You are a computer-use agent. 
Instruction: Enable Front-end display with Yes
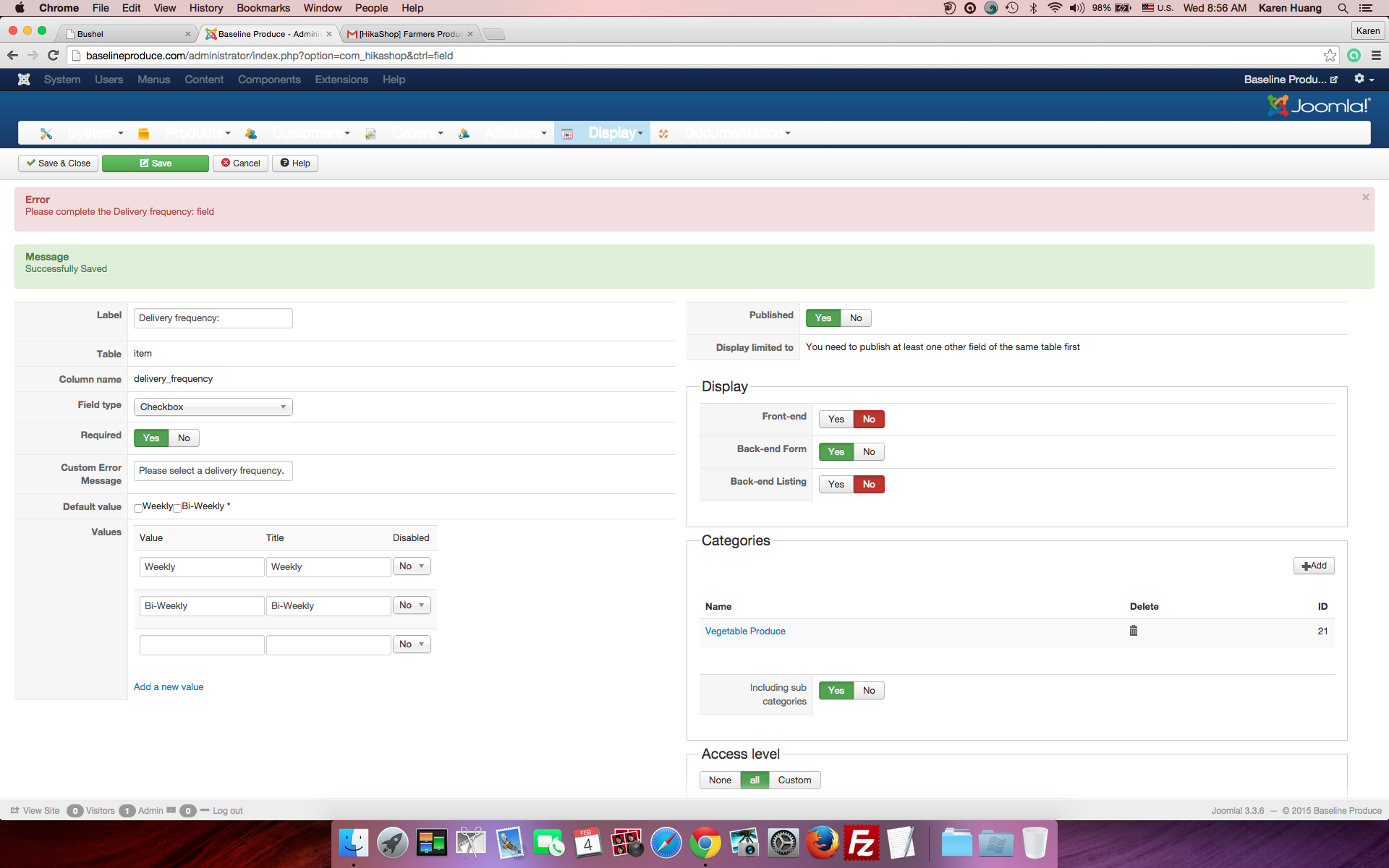coord(836,419)
